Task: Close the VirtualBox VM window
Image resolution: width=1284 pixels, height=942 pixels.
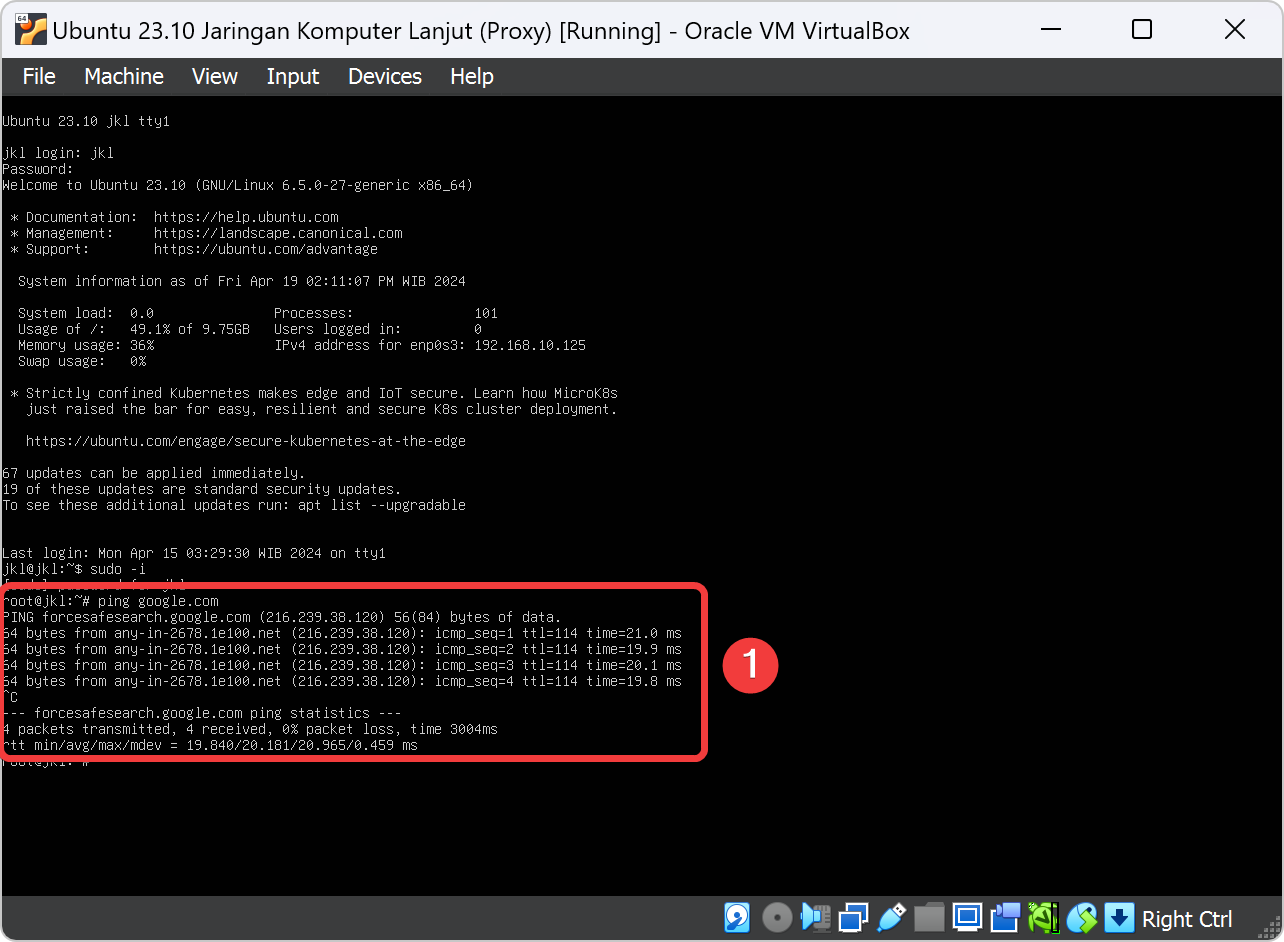Action: click(x=1234, y=30)
